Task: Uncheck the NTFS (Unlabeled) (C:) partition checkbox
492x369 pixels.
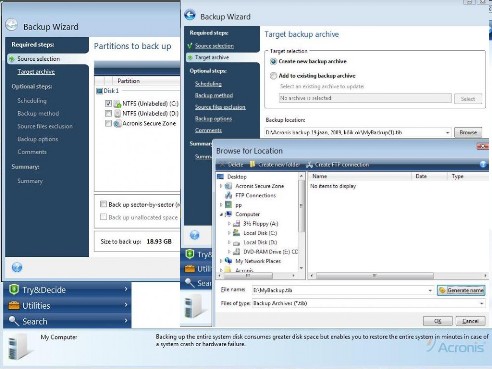Action: tap(108, 103)
